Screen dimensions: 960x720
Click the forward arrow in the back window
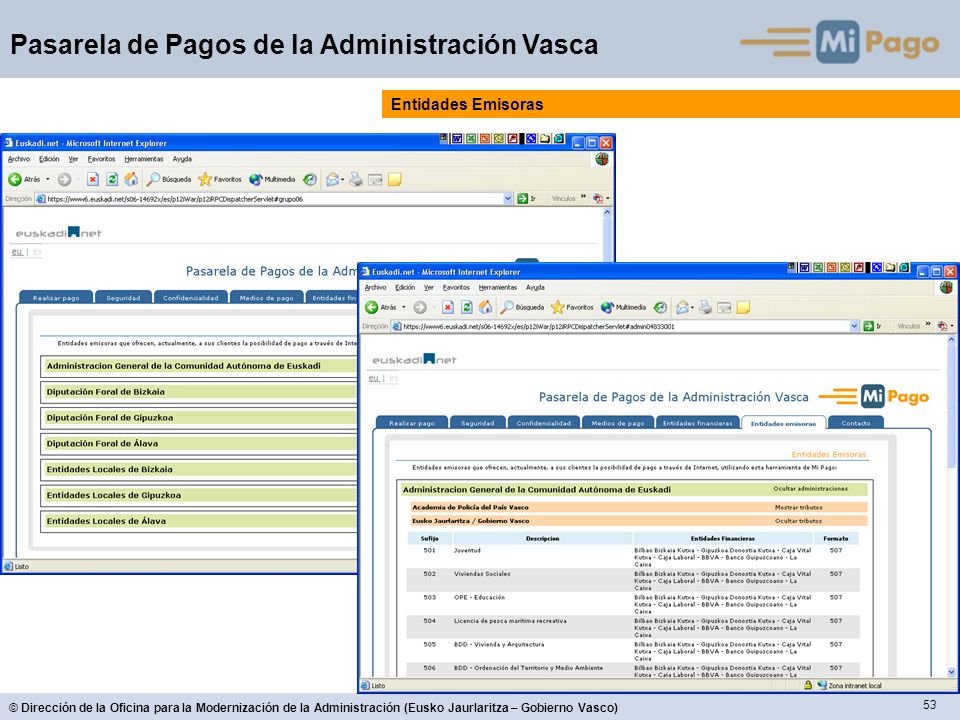[64, 179]
